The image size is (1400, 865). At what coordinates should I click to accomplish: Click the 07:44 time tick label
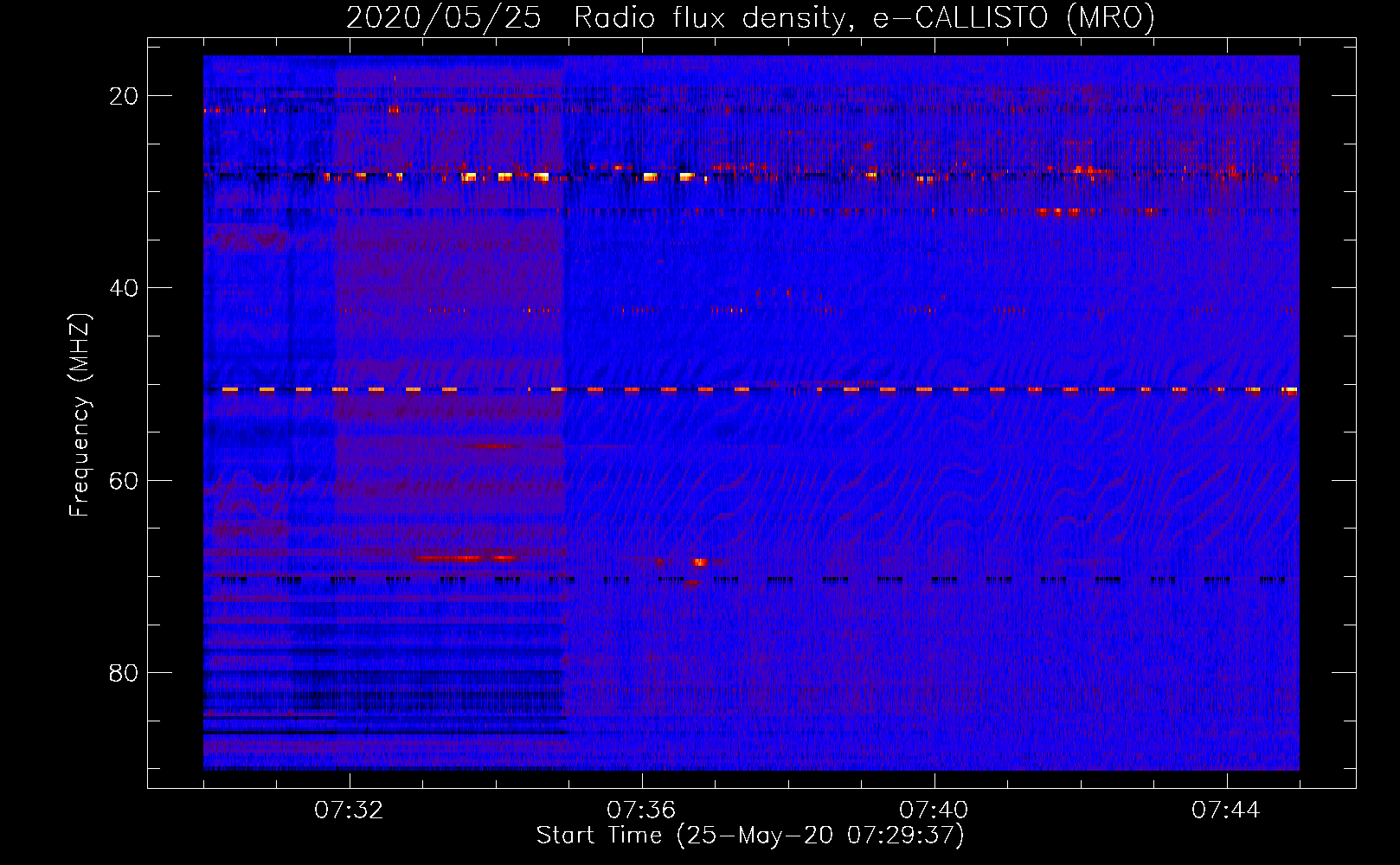[1226, 811]
